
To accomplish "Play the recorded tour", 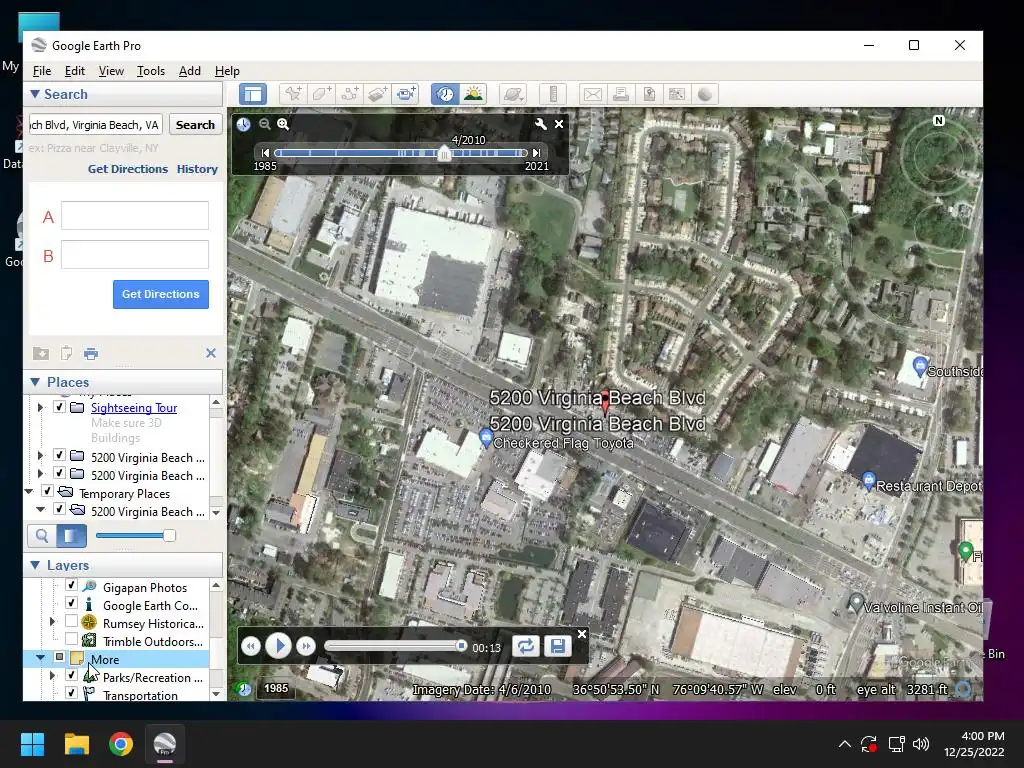I will coord(279,647).
